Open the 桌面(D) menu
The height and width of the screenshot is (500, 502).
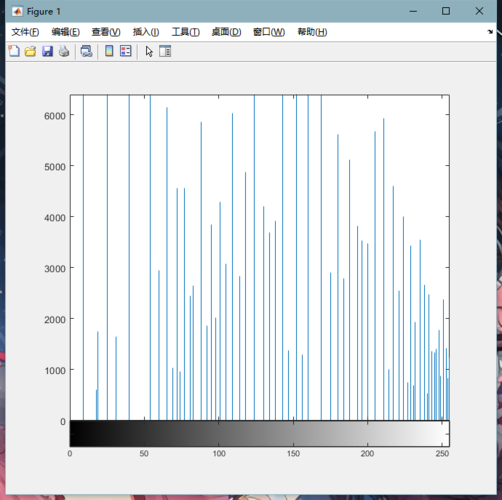point(226,32)
